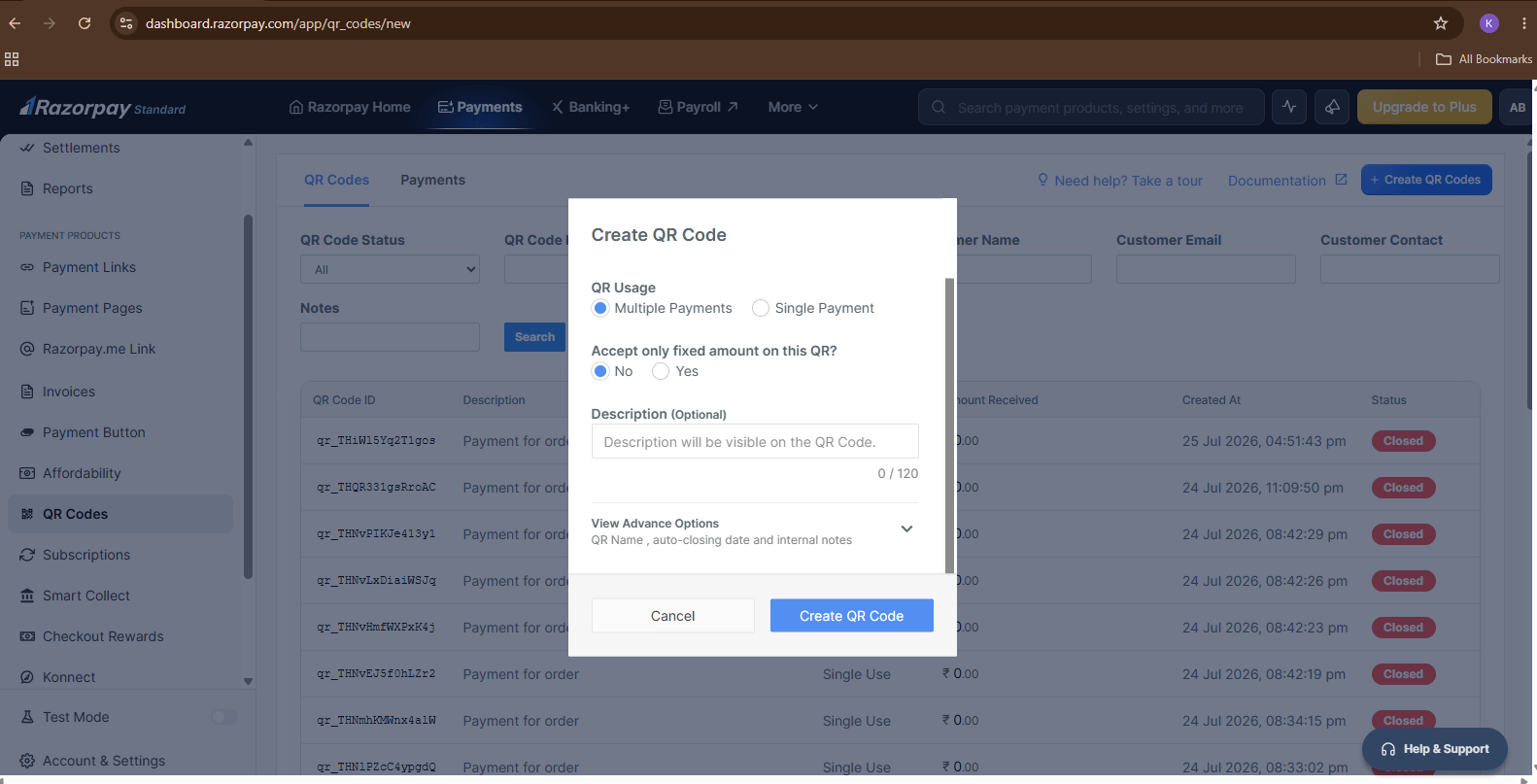Choose No for fixed amount

coord(600,371)
